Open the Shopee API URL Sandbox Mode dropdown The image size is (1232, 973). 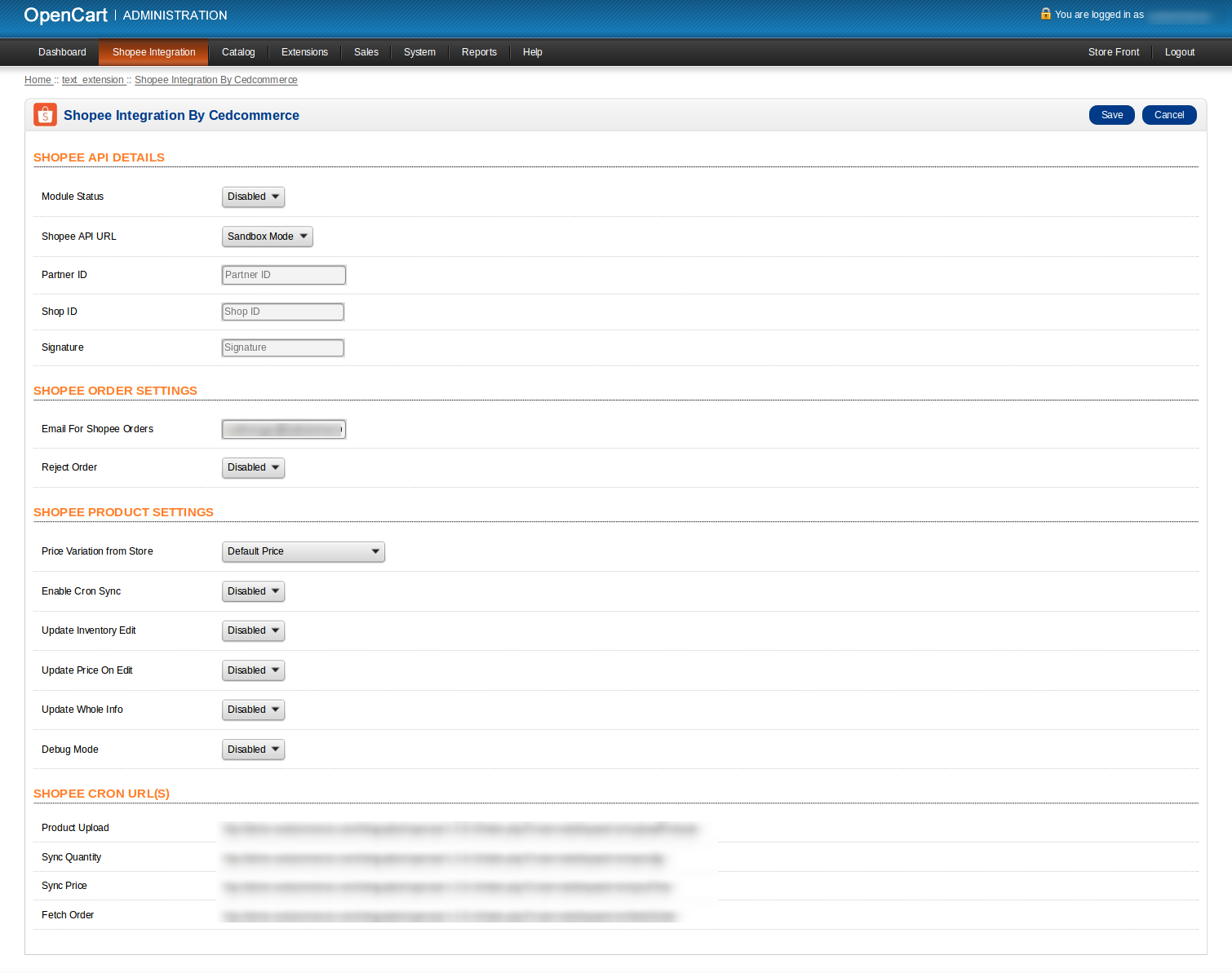point(267,237)
